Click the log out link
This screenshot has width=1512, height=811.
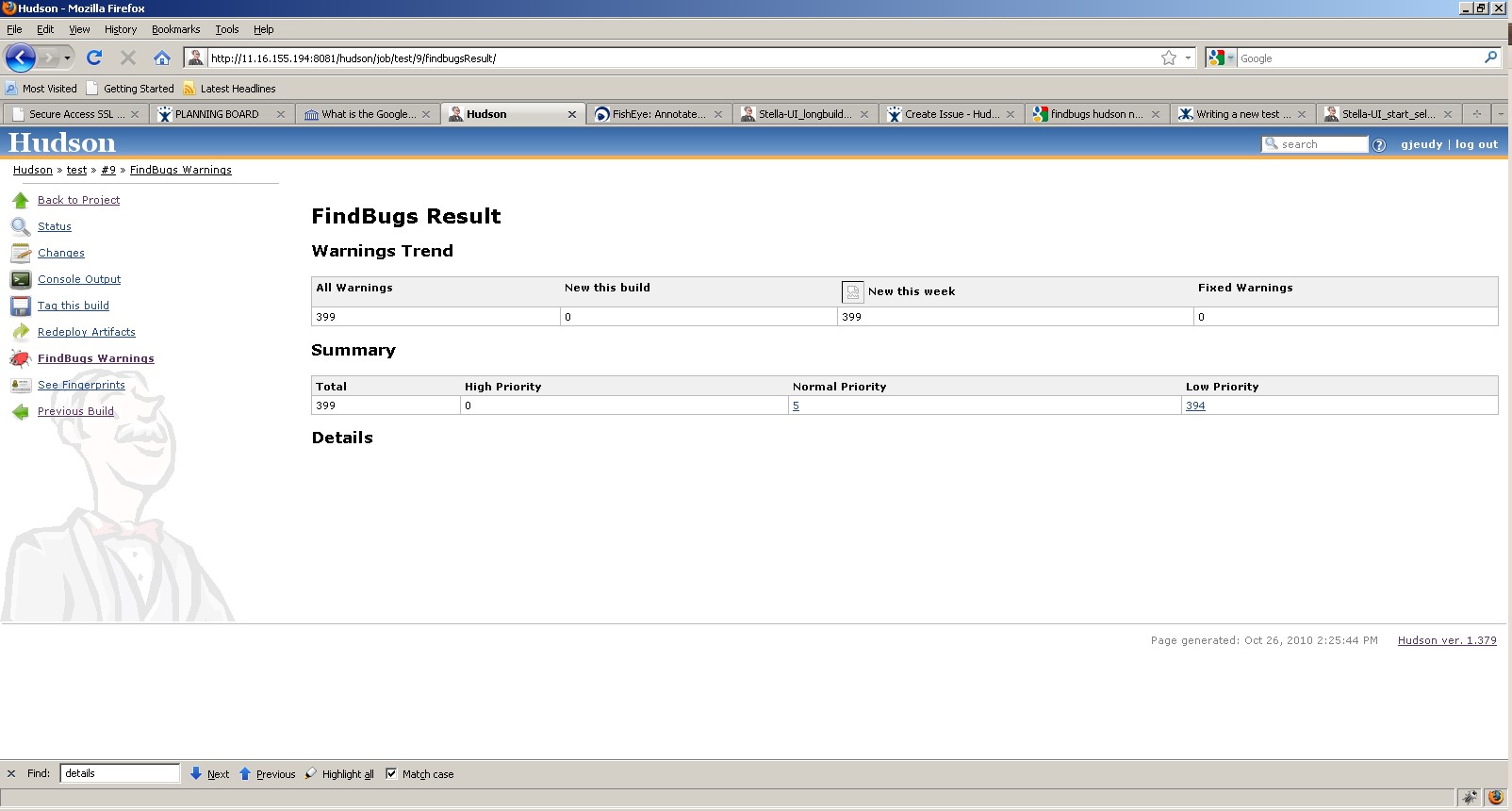coord(1476,144)
